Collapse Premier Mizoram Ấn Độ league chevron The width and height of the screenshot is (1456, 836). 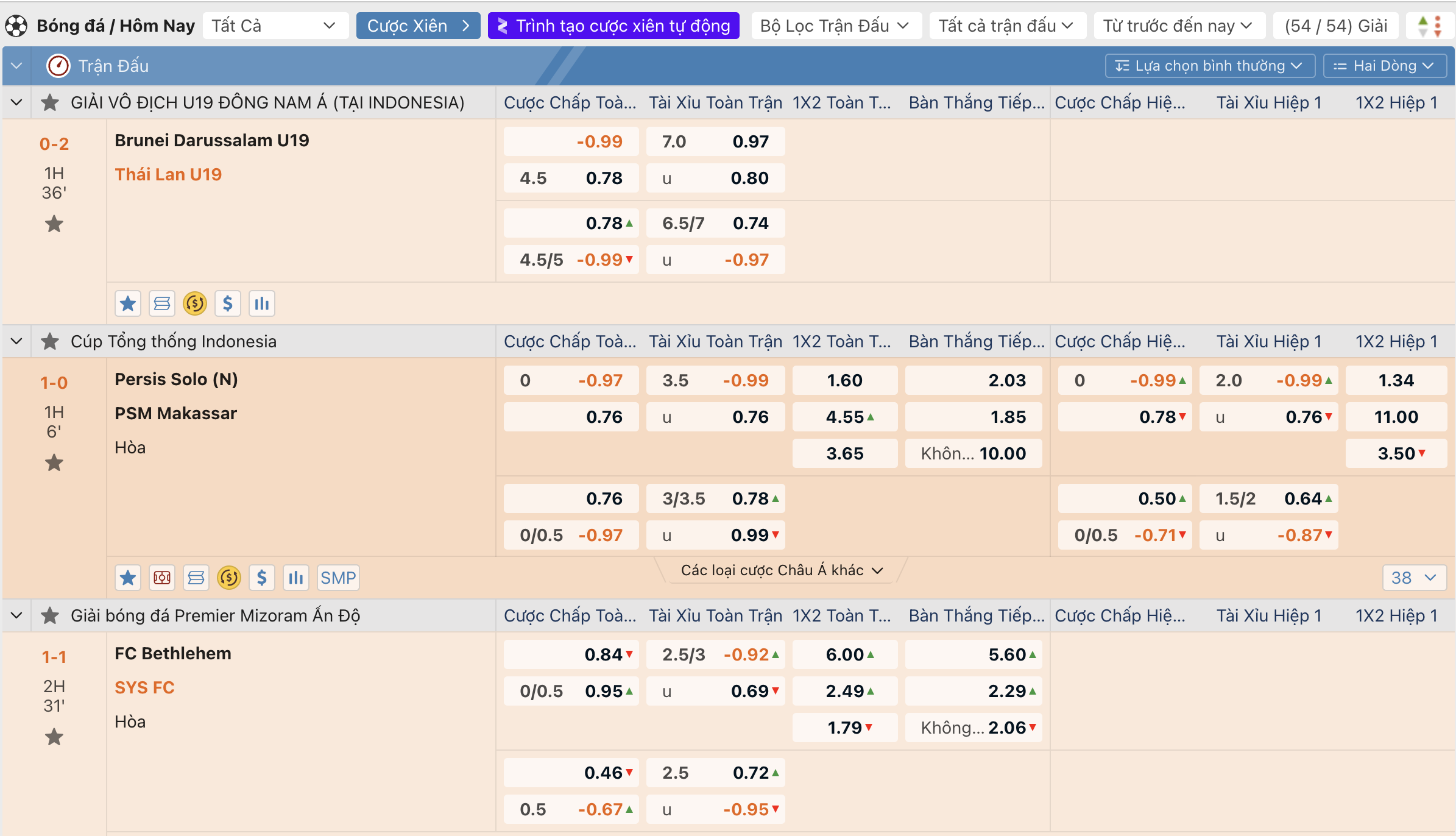click(16, 615)
